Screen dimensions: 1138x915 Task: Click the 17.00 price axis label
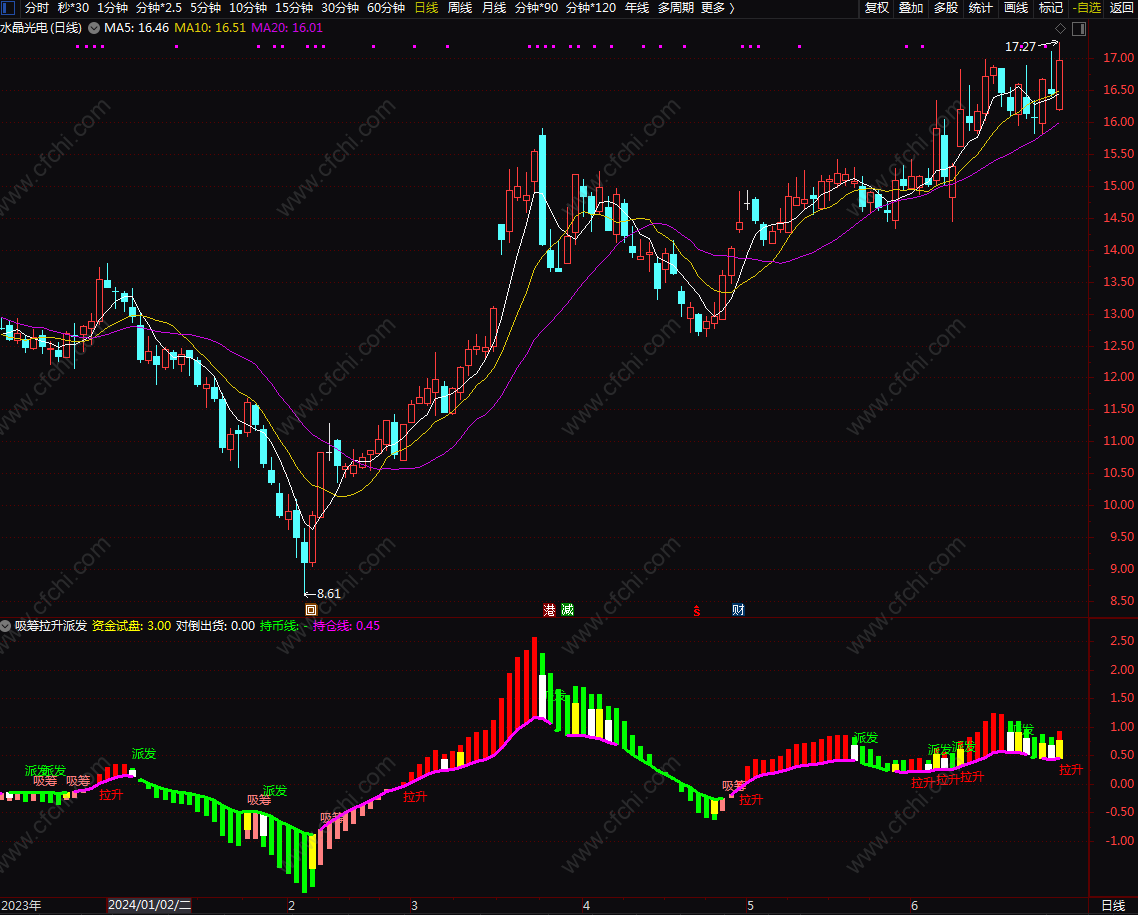pos(1118,58)
